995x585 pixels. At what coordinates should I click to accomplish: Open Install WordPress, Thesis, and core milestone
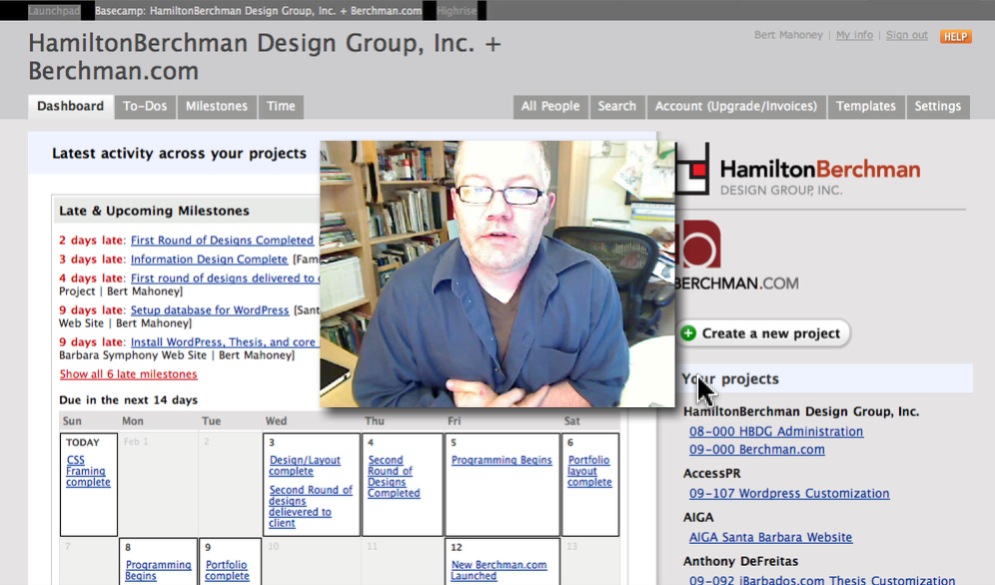tap(223, 342)
